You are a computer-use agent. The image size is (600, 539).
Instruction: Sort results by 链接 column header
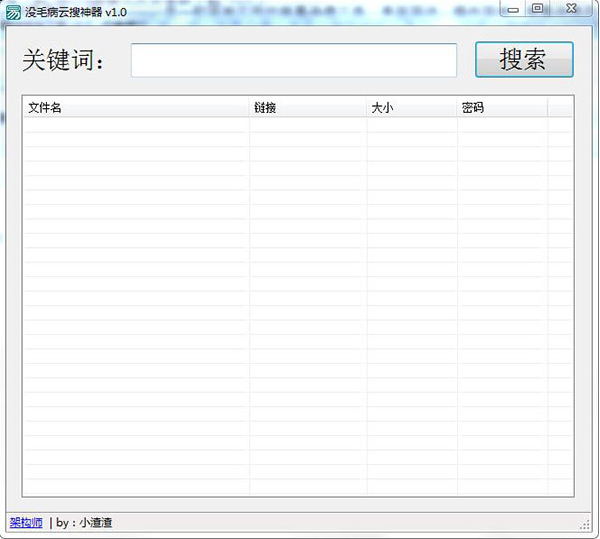[x=307, y=107]
